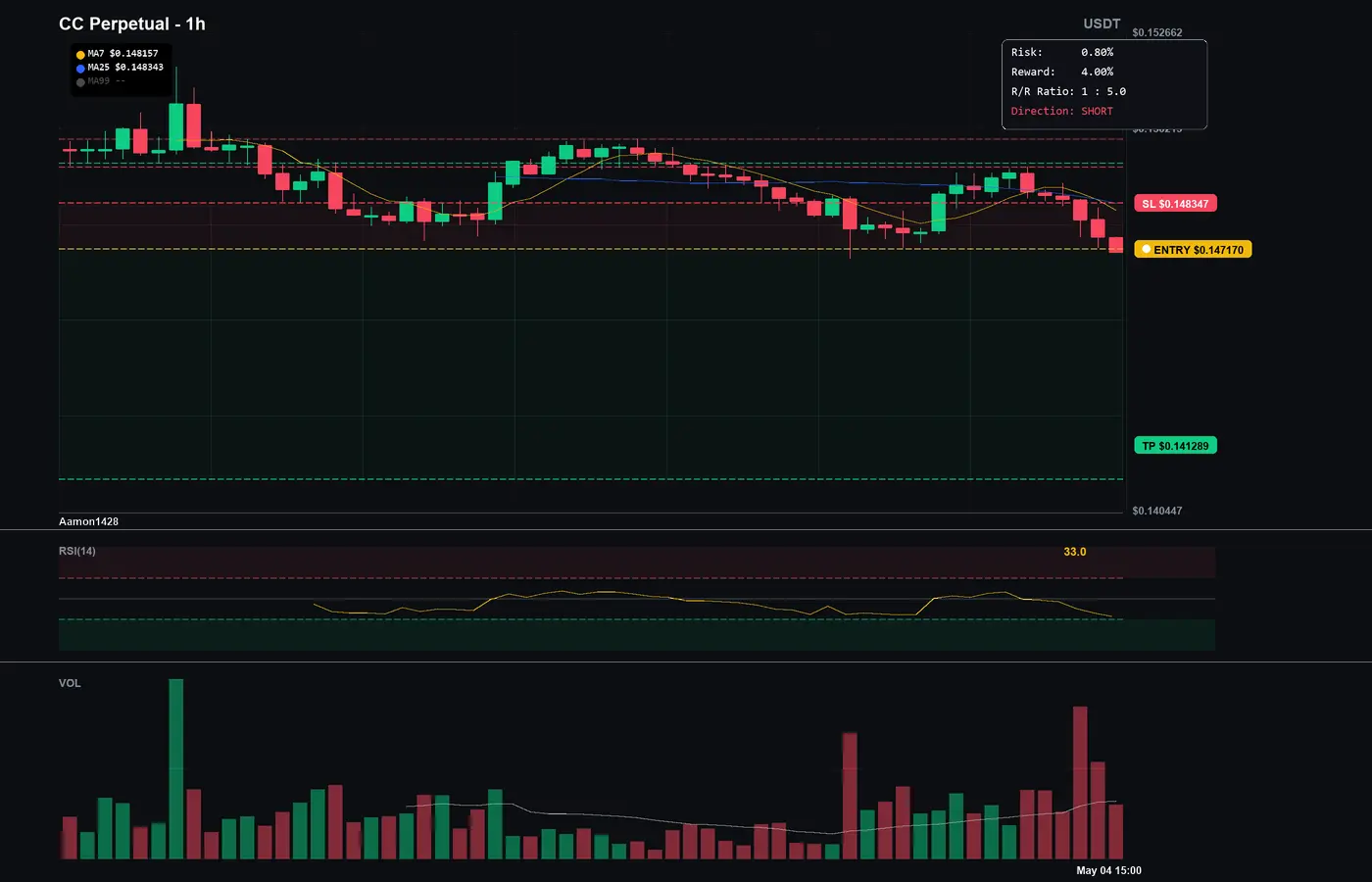
Task: Click the RSI(14) indicator label
Action: click(x=77, y=551)
